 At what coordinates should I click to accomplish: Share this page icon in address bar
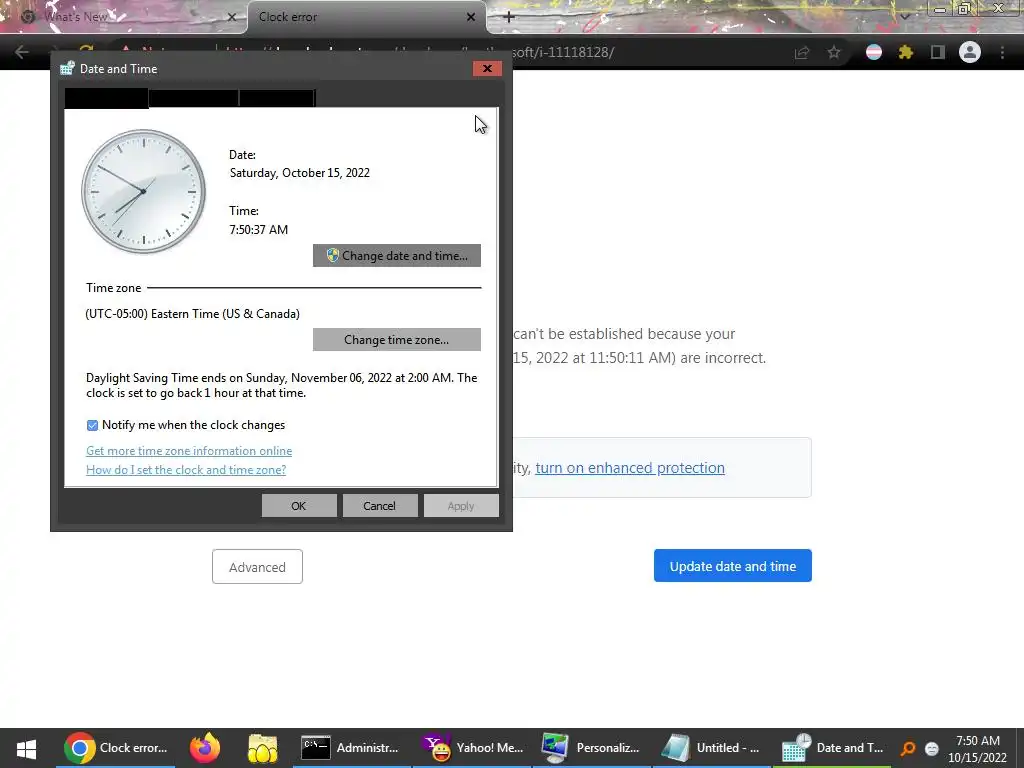tap(802, 52)
